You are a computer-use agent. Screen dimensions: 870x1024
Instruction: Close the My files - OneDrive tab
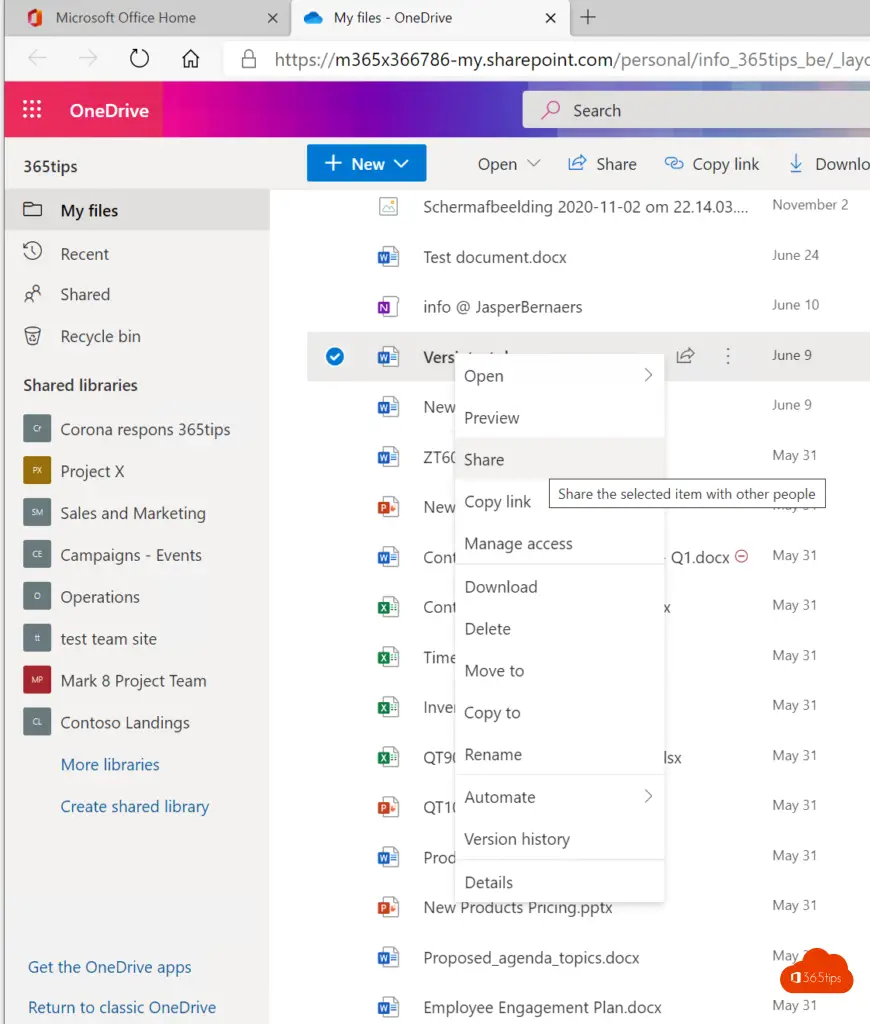tap(551, 18)
